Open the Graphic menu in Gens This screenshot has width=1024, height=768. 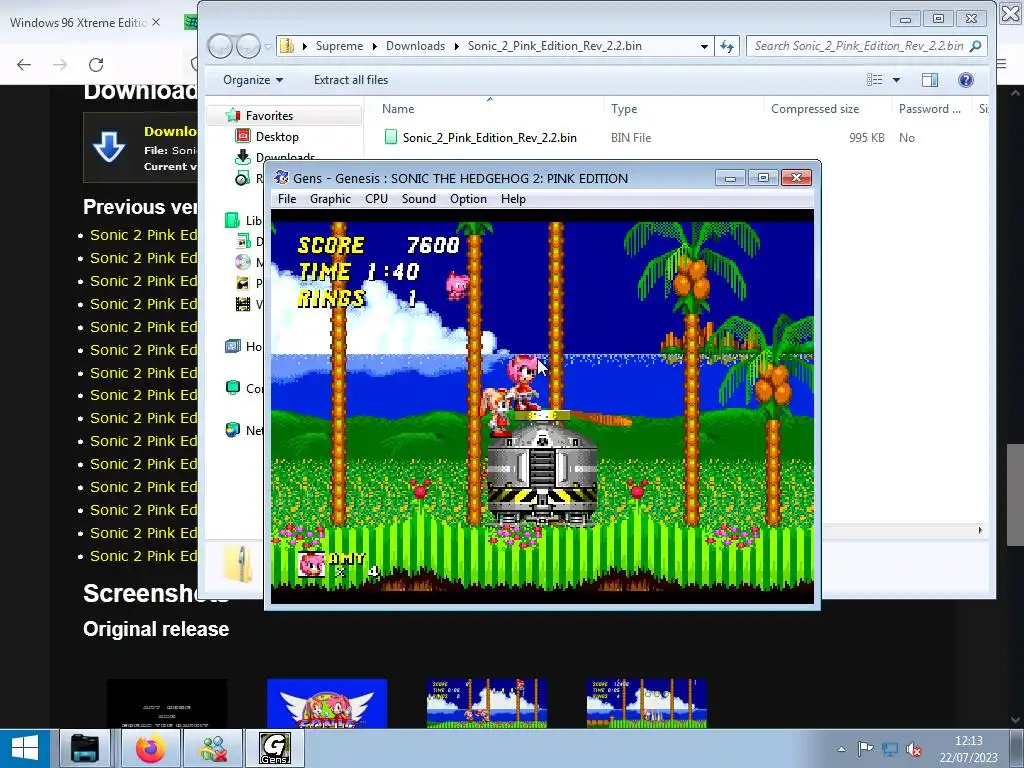pos(330,199)
